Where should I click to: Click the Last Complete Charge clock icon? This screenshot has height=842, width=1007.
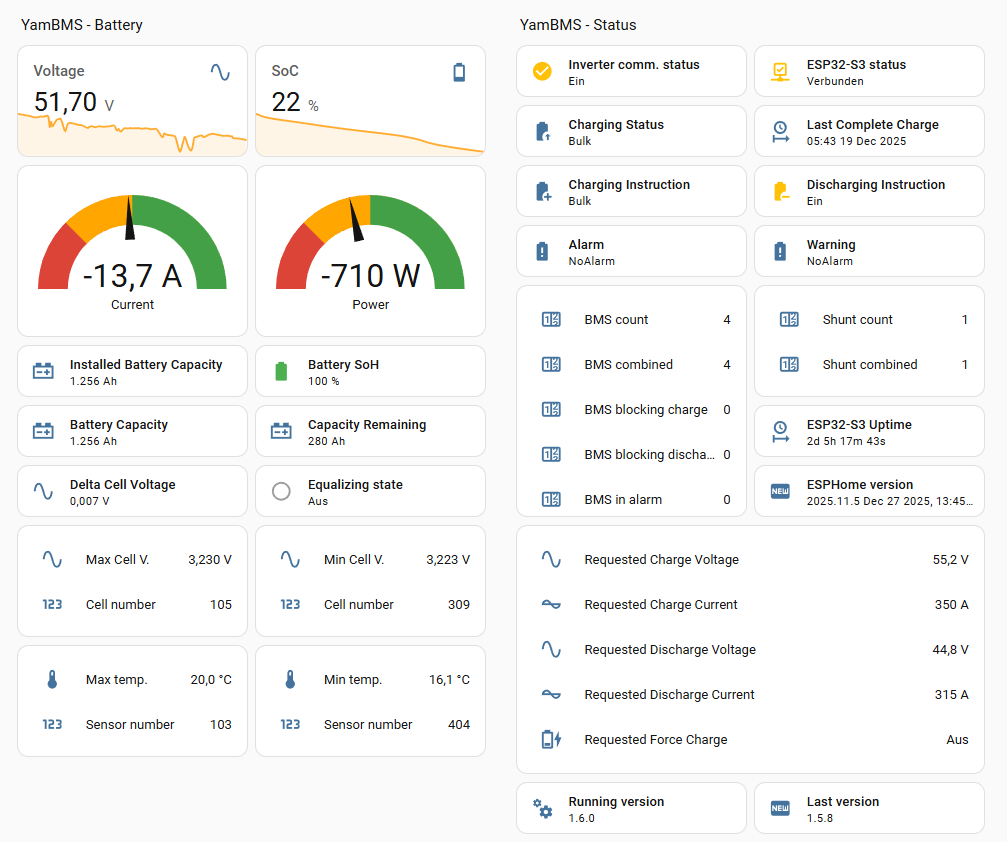[x=780, y=132]
